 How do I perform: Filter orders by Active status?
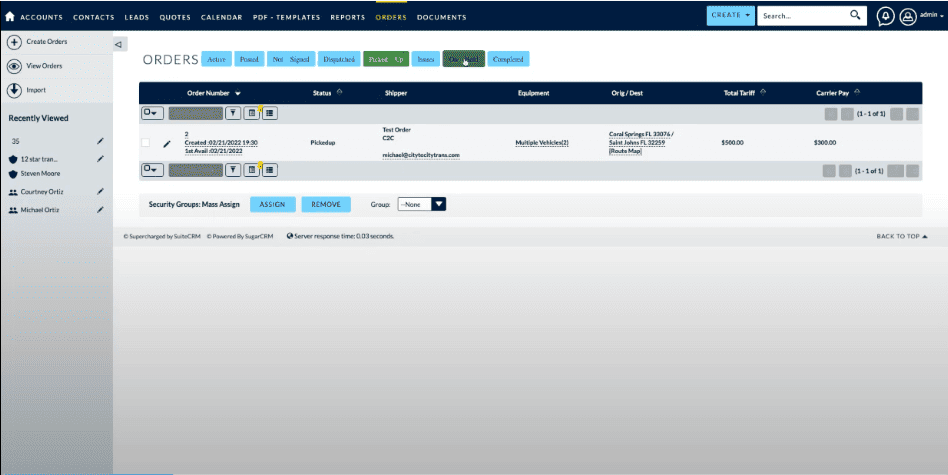[216, 59]
